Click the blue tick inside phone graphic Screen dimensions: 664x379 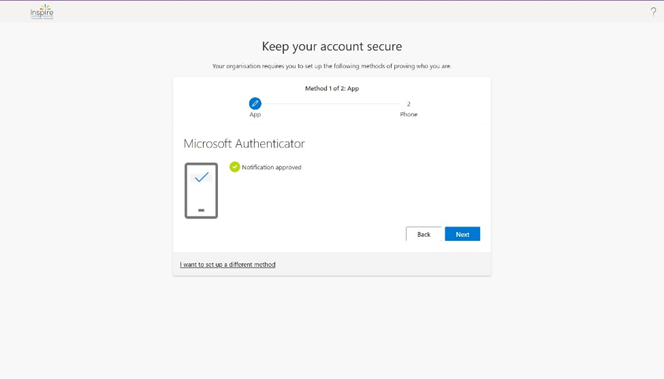pos(202,177)
